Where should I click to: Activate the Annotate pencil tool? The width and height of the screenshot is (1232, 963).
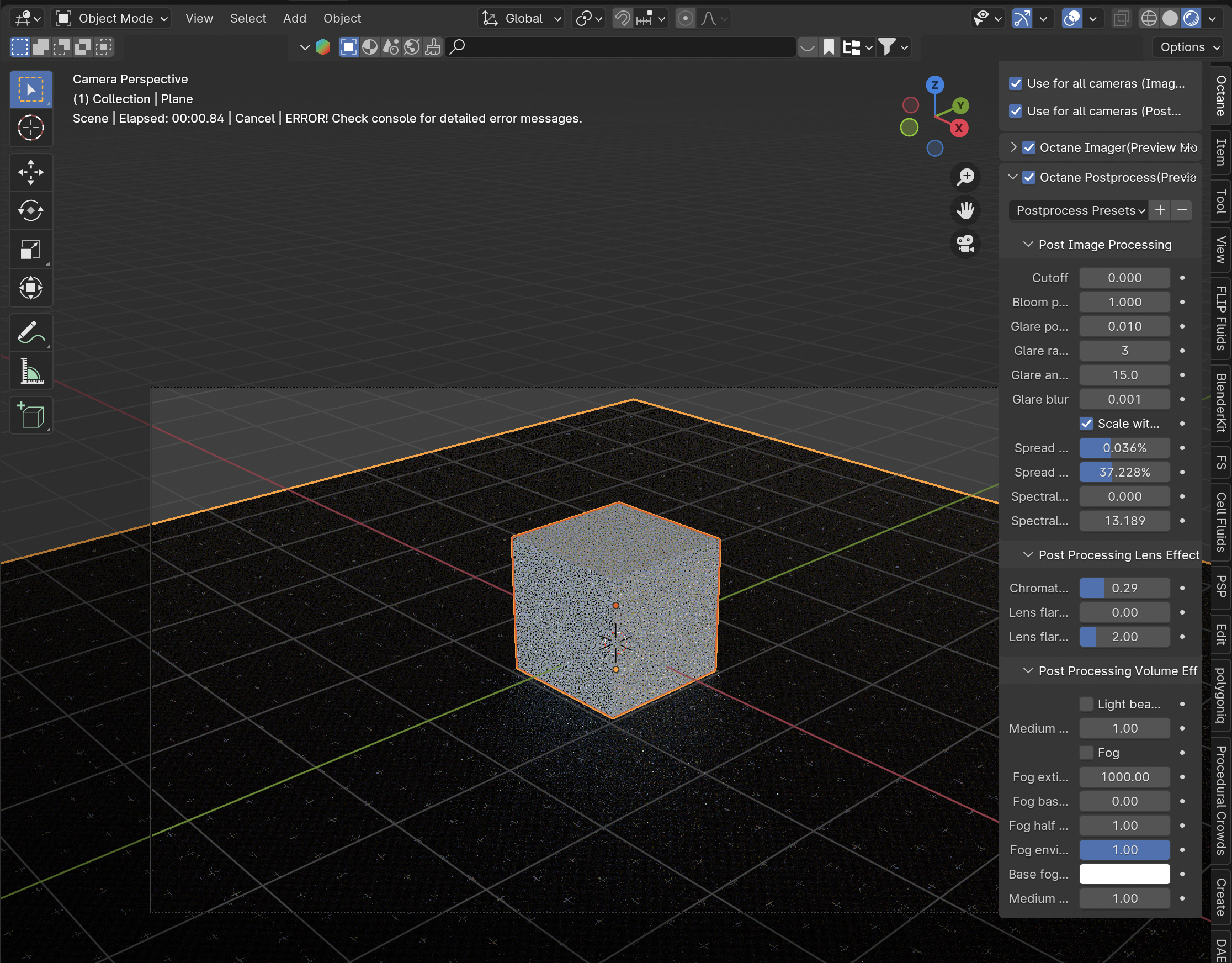pos(31,332)
